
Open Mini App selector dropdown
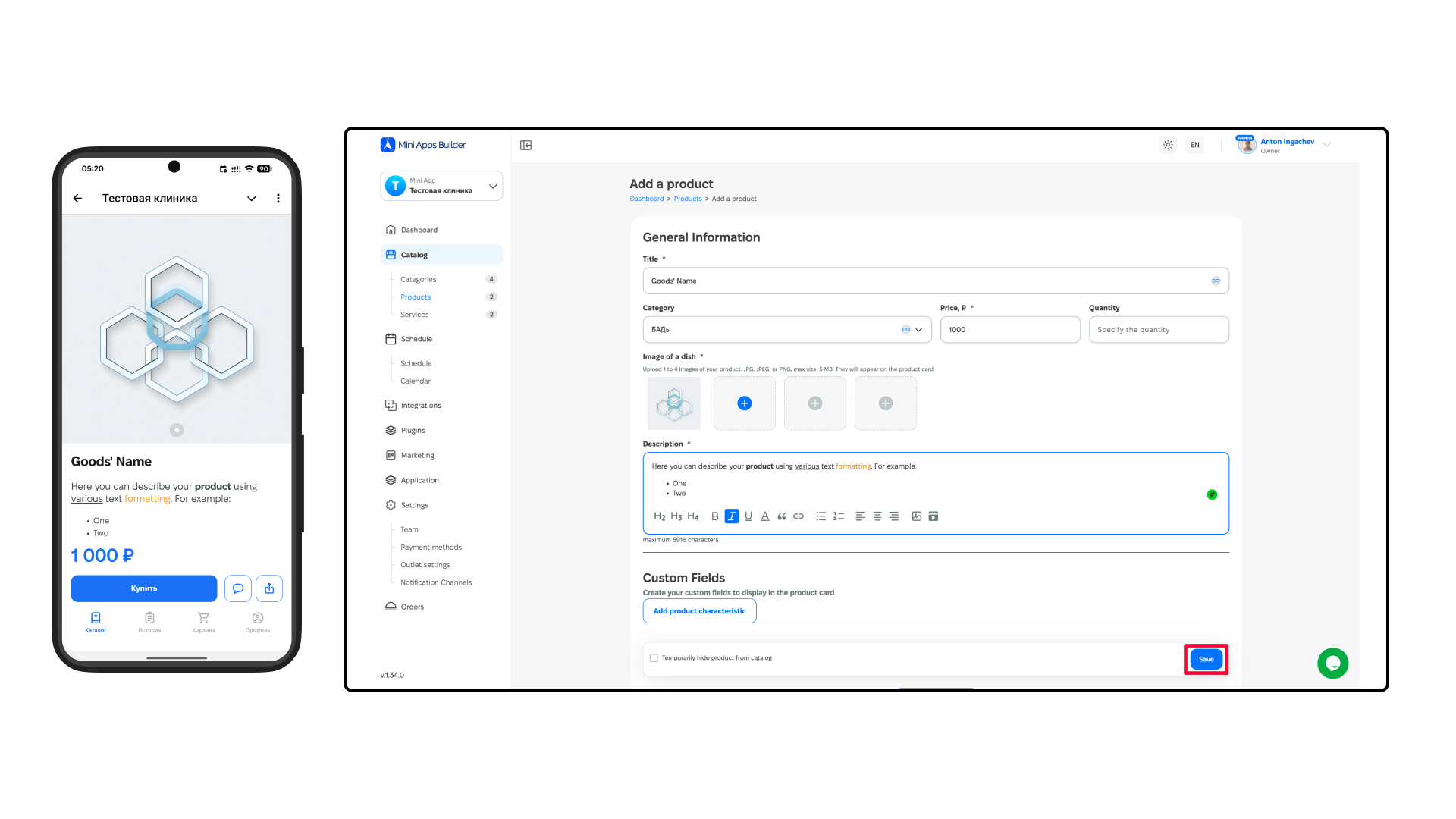coord(441,186)
